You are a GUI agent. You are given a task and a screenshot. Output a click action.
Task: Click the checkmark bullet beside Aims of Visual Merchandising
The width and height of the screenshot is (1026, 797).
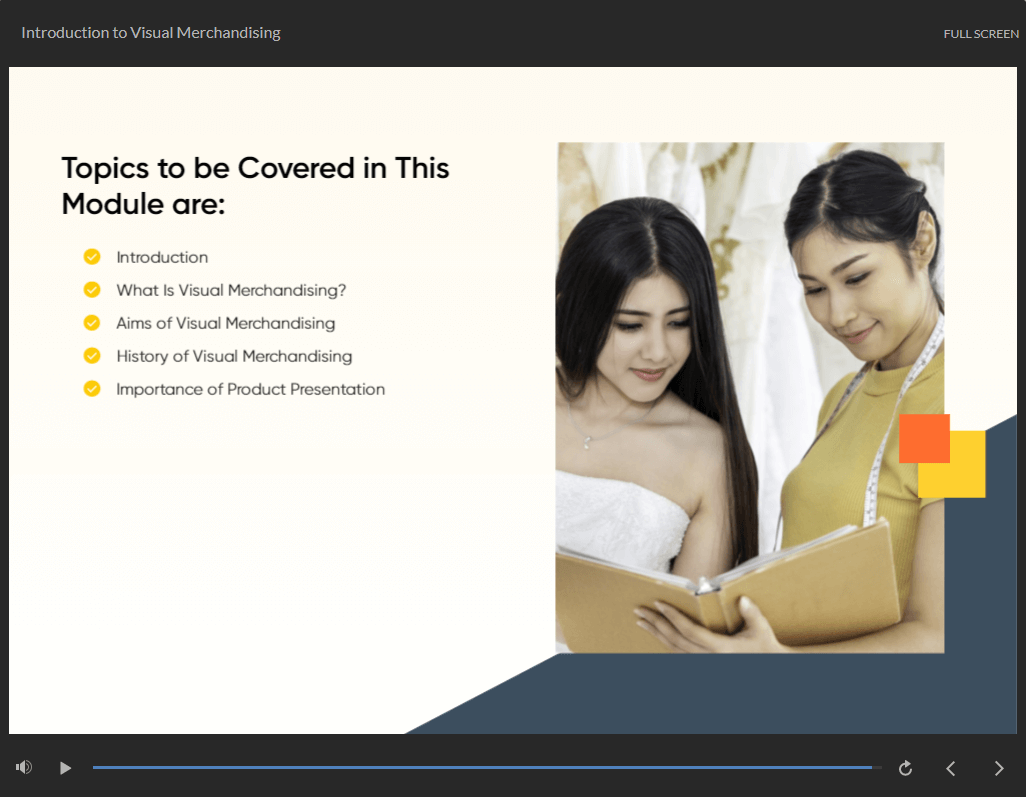[x=92, y=323]
